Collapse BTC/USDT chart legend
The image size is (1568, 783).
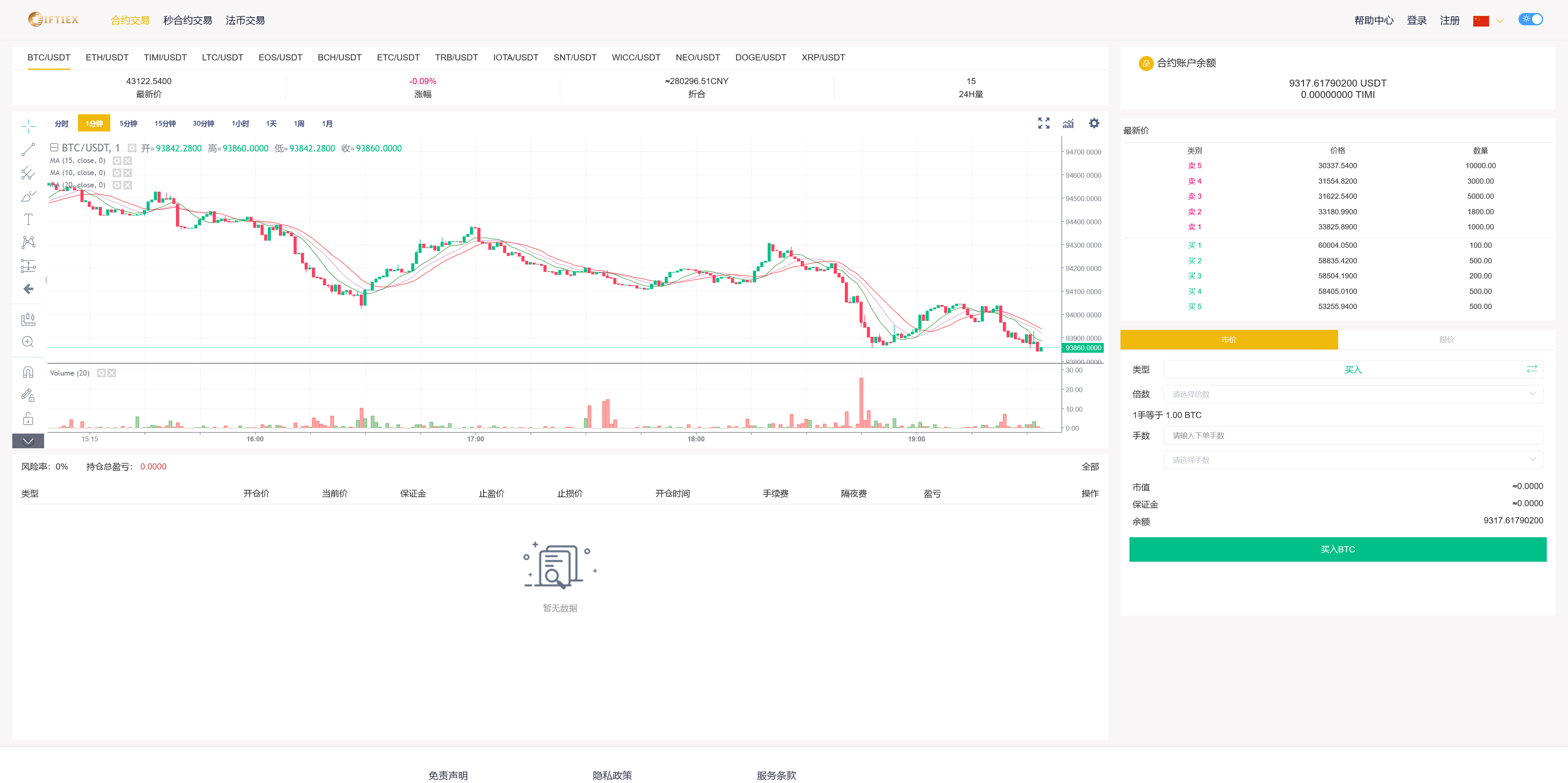tap(54, 148)
